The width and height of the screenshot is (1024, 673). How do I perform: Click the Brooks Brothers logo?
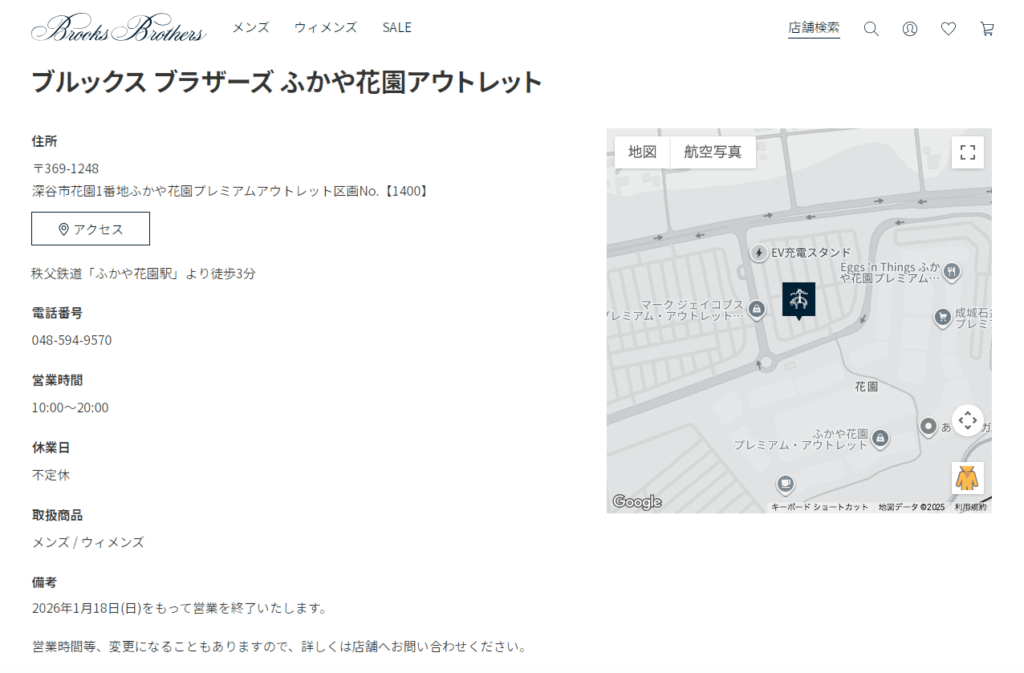click(x=118, y=29)
